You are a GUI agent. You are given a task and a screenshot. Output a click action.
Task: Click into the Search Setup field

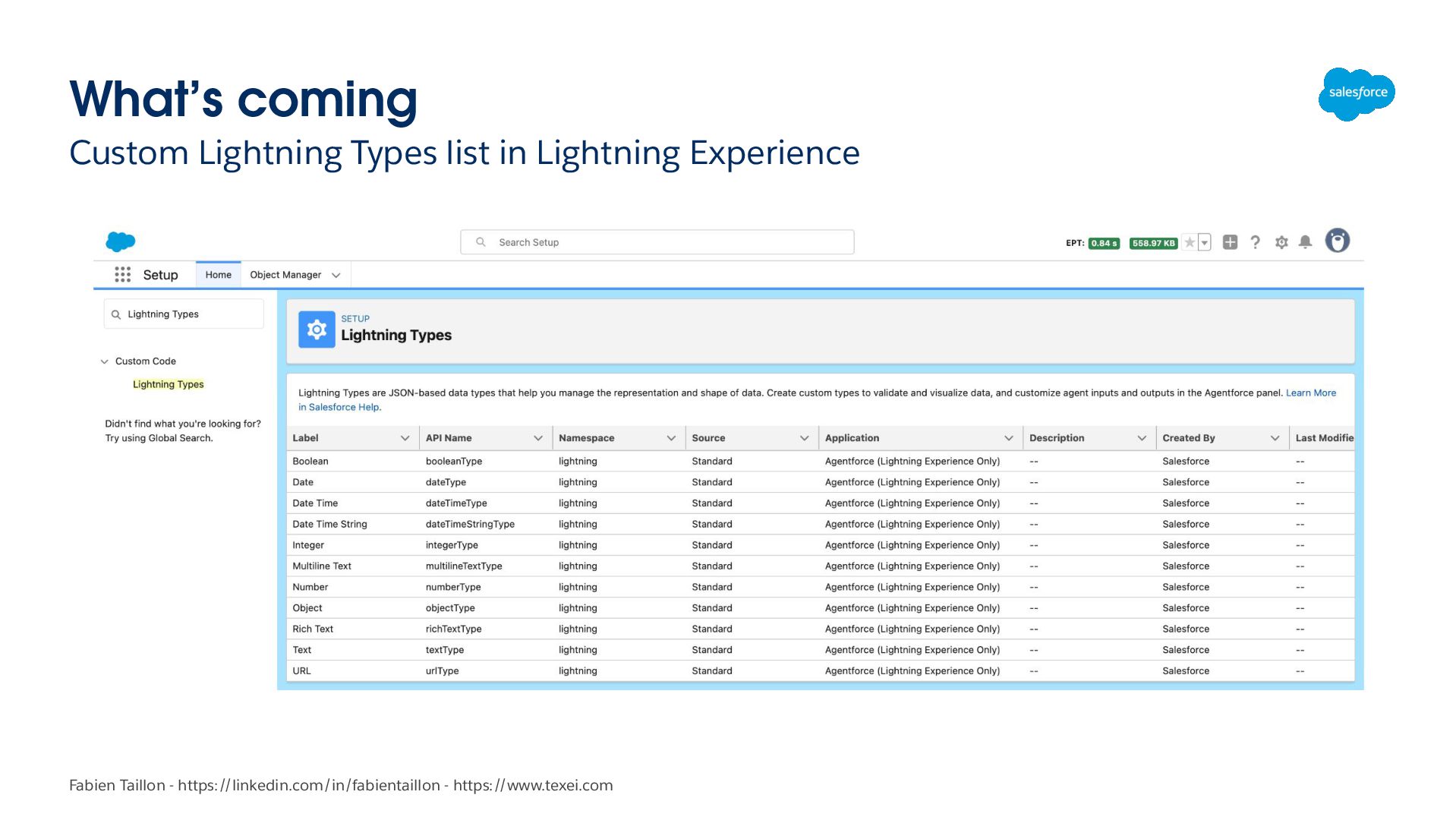click(x=657, y=242)
